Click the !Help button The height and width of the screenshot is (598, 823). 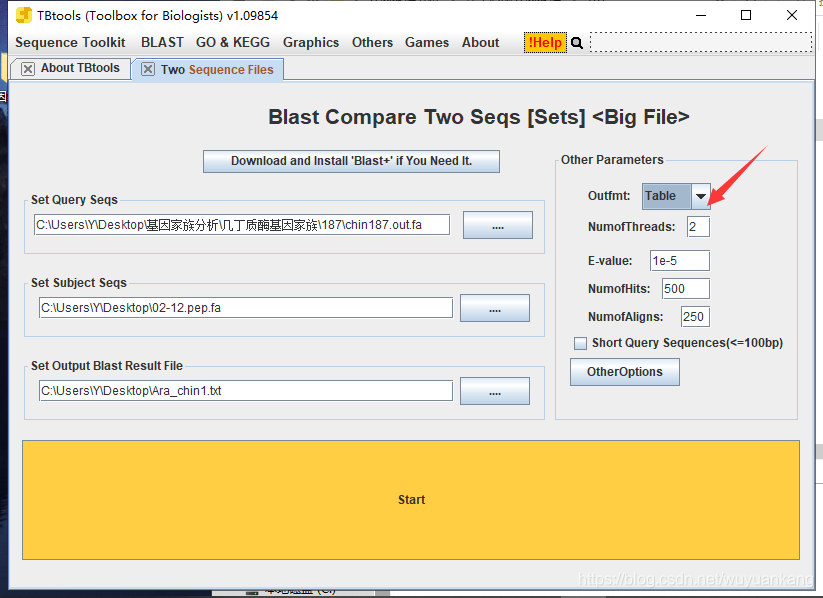coord(545,43)
